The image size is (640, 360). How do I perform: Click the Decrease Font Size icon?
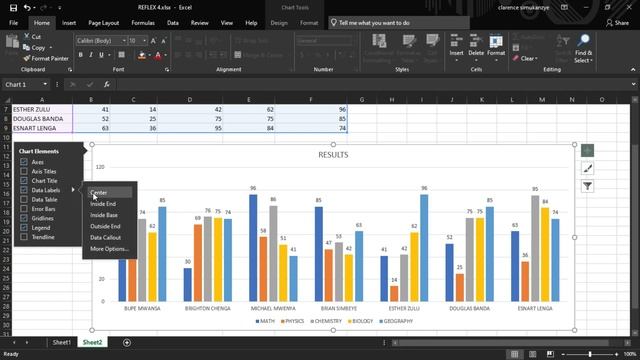click(163, 41)
